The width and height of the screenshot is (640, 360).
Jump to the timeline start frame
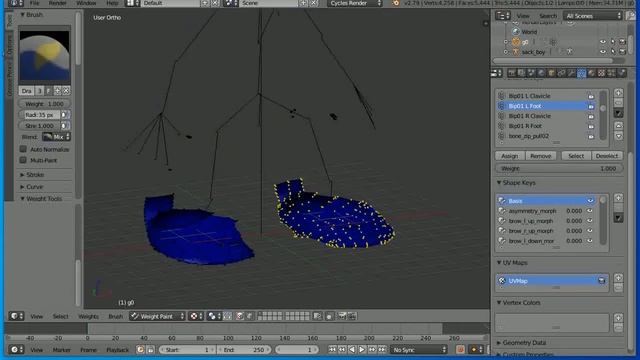(x=332, y=350)
